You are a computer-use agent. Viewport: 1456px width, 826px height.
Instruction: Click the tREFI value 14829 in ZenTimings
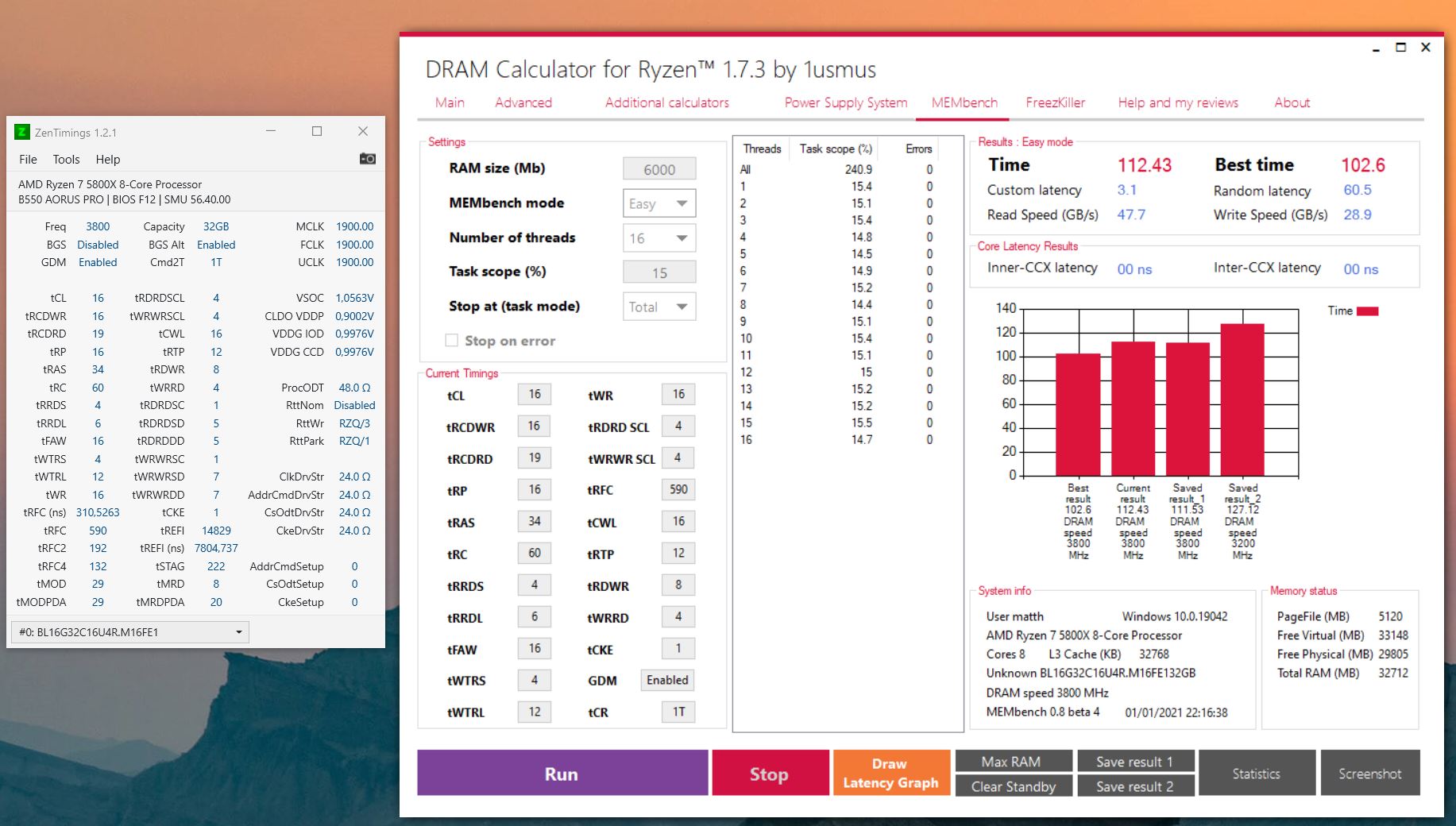tap(216, 531)
